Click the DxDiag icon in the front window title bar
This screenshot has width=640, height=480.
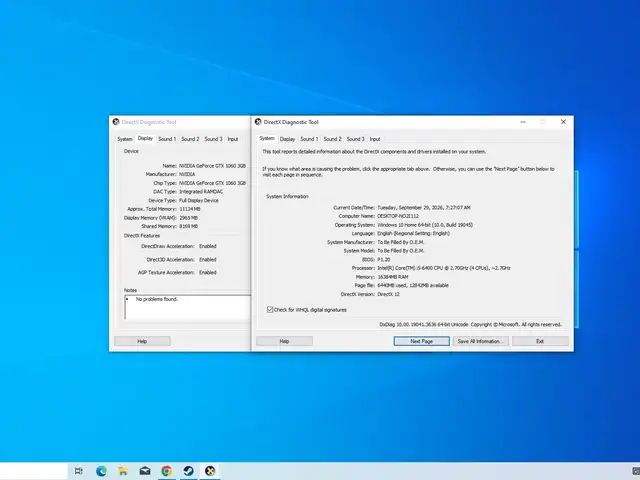click(258, 122)
